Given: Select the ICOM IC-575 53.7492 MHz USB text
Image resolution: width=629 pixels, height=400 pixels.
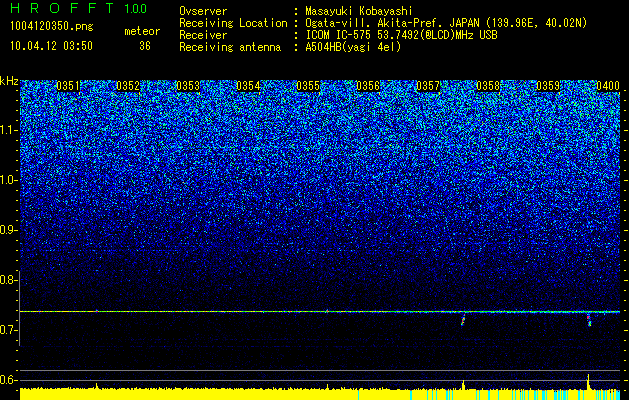Looking at the screenshot, I should [402, 35].
